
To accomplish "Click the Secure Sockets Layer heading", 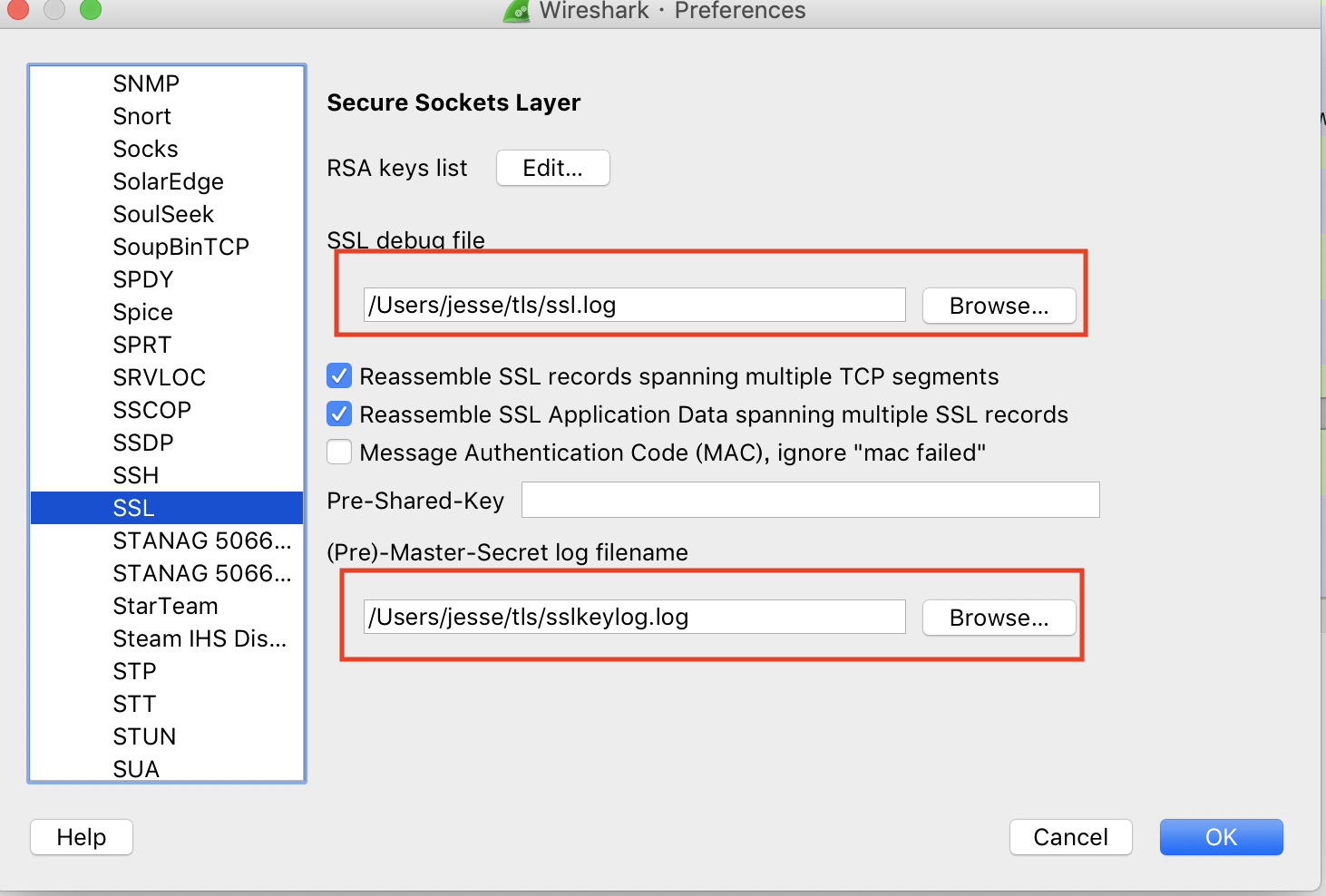I will [453, 102].
